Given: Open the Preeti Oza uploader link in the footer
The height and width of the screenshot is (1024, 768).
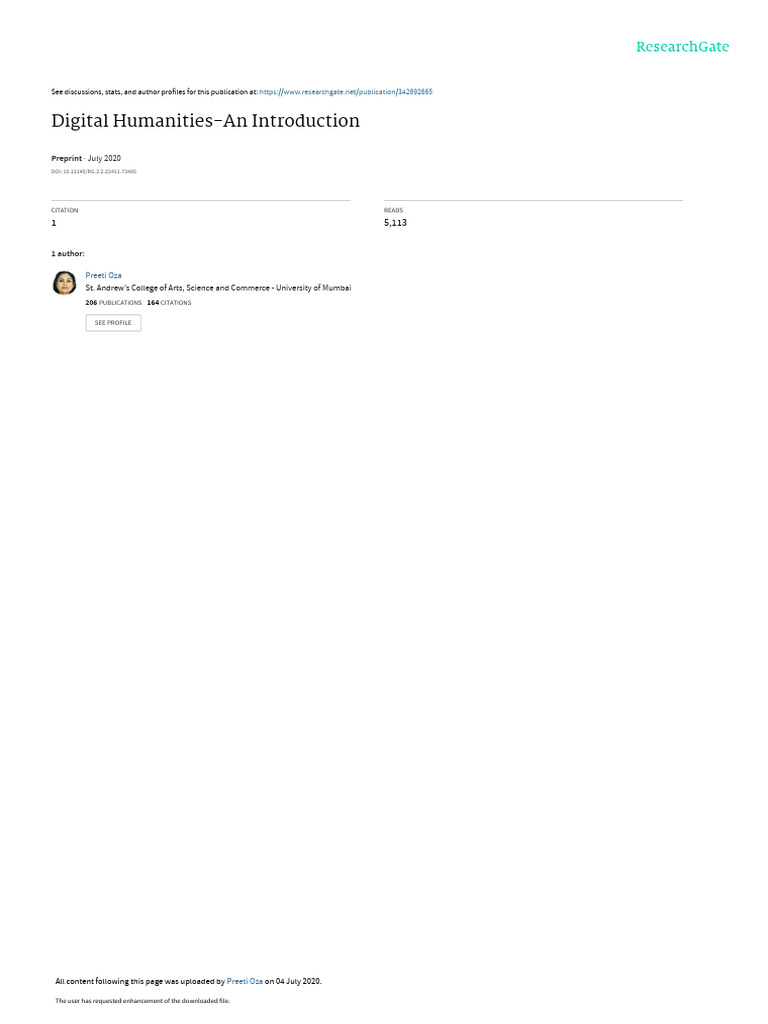Looking at the screenshot, I should (245, 982).
